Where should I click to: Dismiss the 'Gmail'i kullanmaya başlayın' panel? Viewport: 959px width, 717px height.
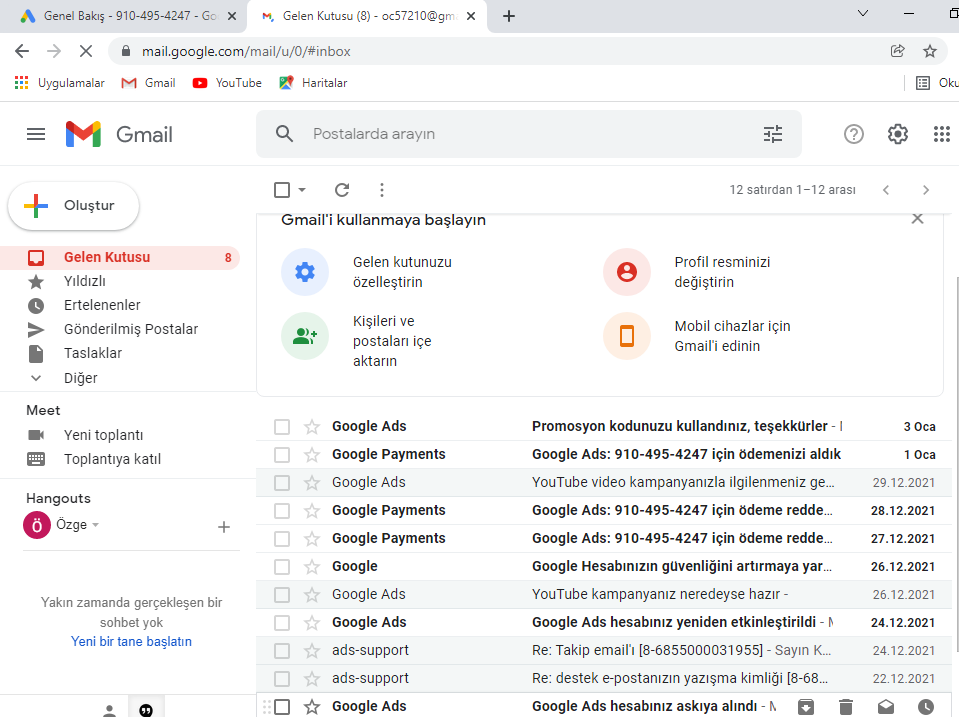tap(917, 218)
